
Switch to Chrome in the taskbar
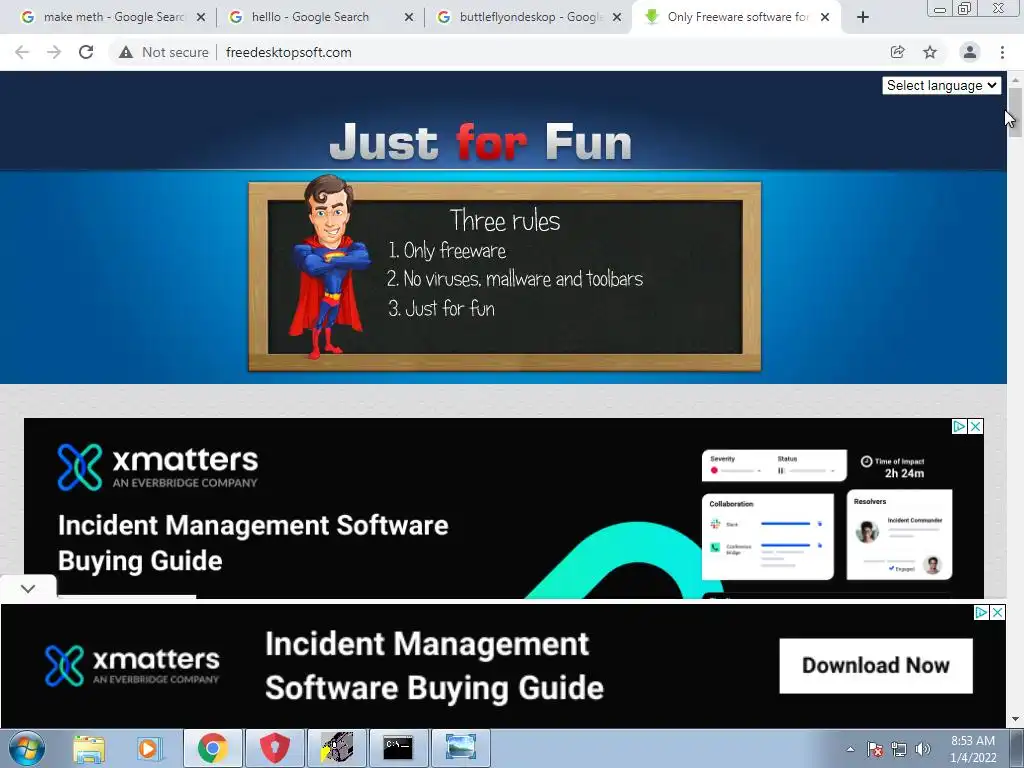click(213, 748)
